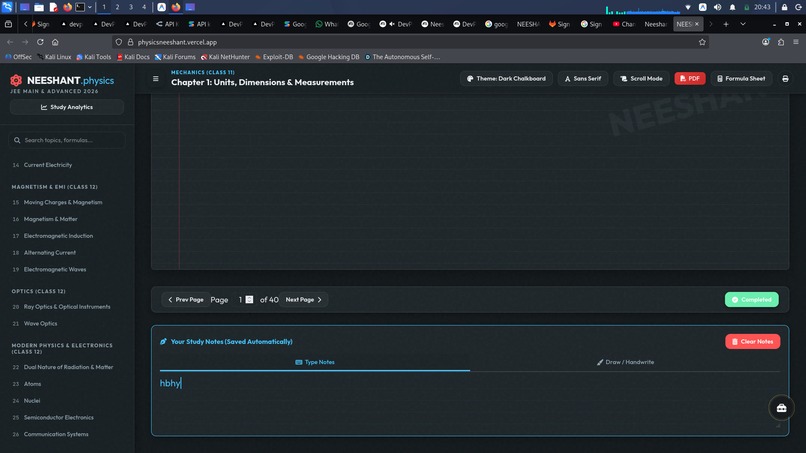Open a new browser tab

726,24
